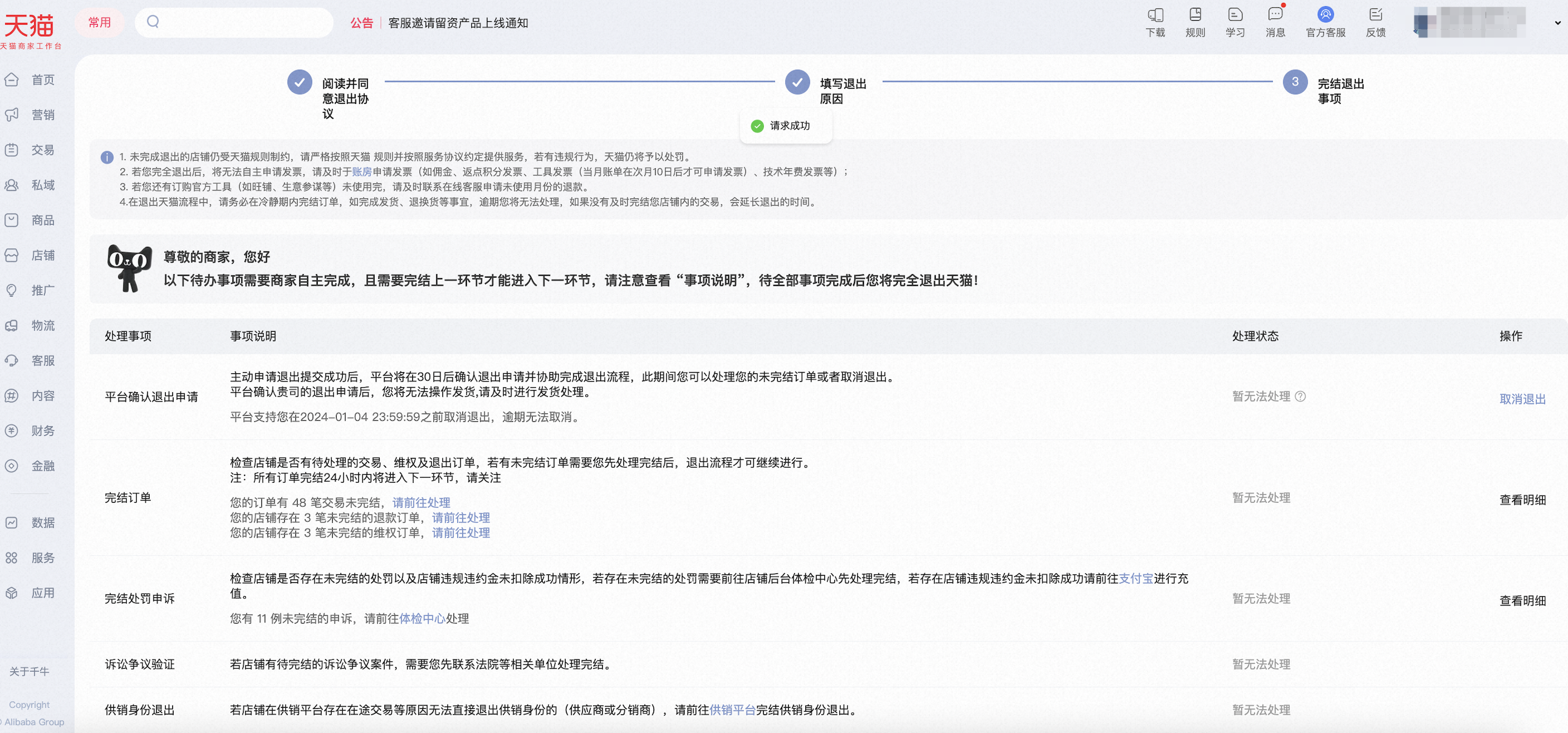This screenshot has height=733, width=1568.
Task: Click the 取消退出 link
Action: tap(1522, 399)
